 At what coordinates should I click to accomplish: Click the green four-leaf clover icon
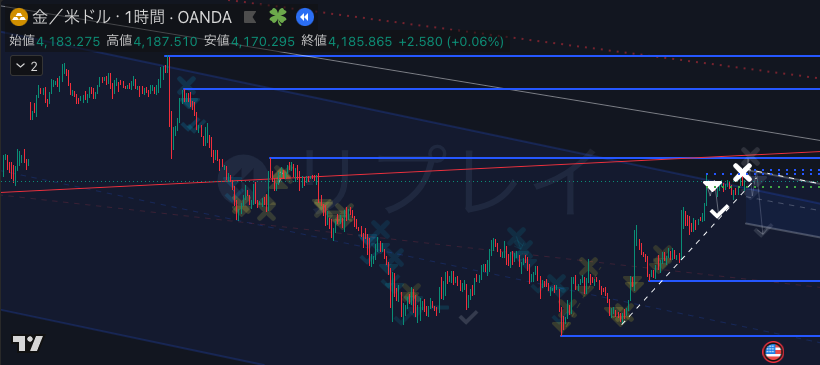[278, 17]
